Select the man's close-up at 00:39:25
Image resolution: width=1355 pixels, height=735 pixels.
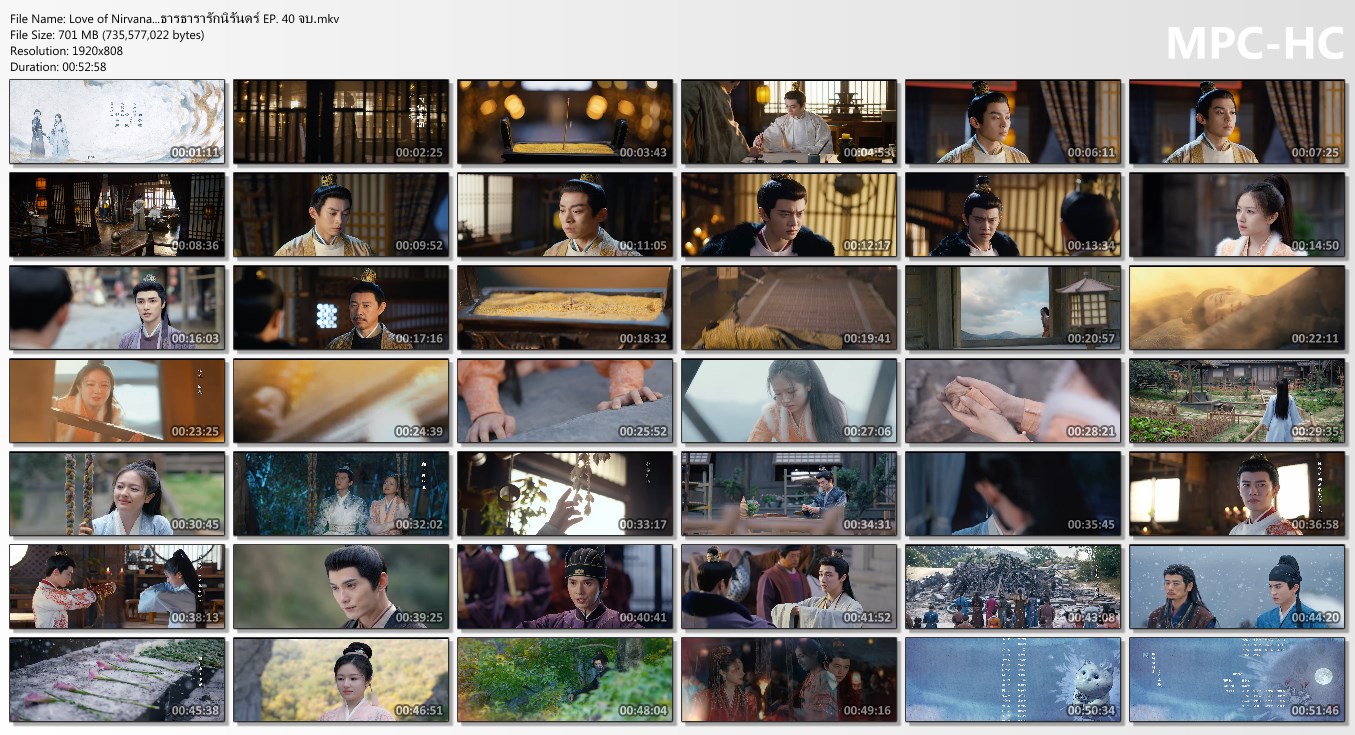coord(341,586)
